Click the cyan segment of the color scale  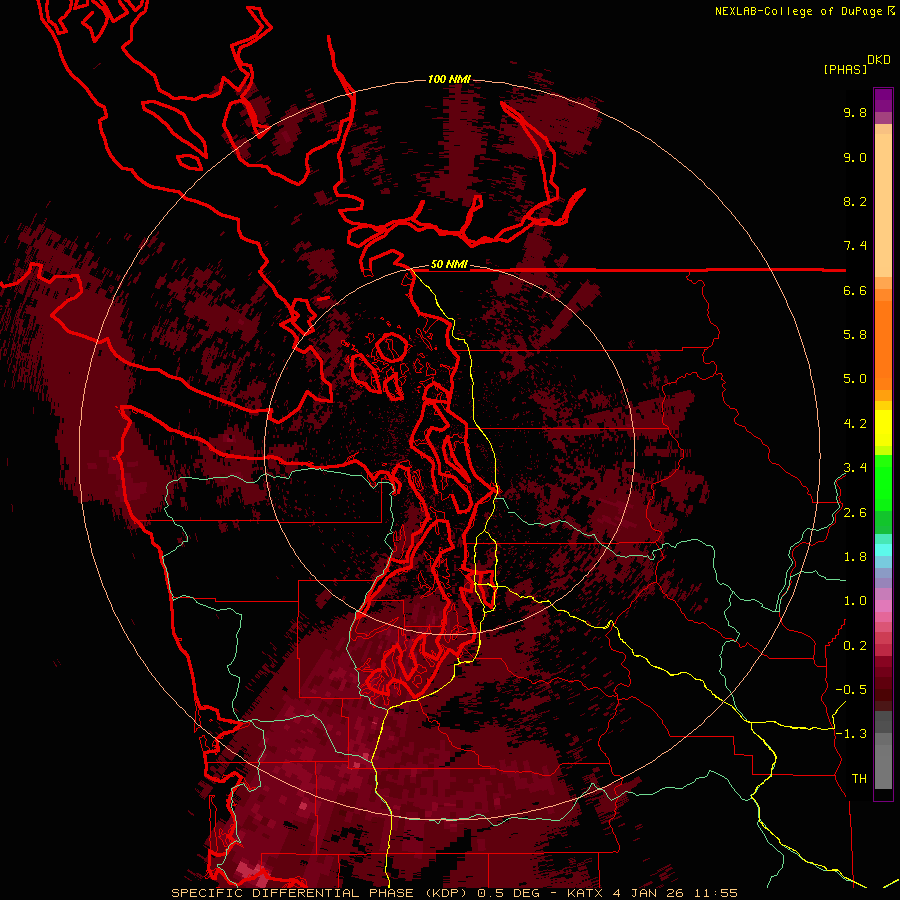click(x=883, y=550)
